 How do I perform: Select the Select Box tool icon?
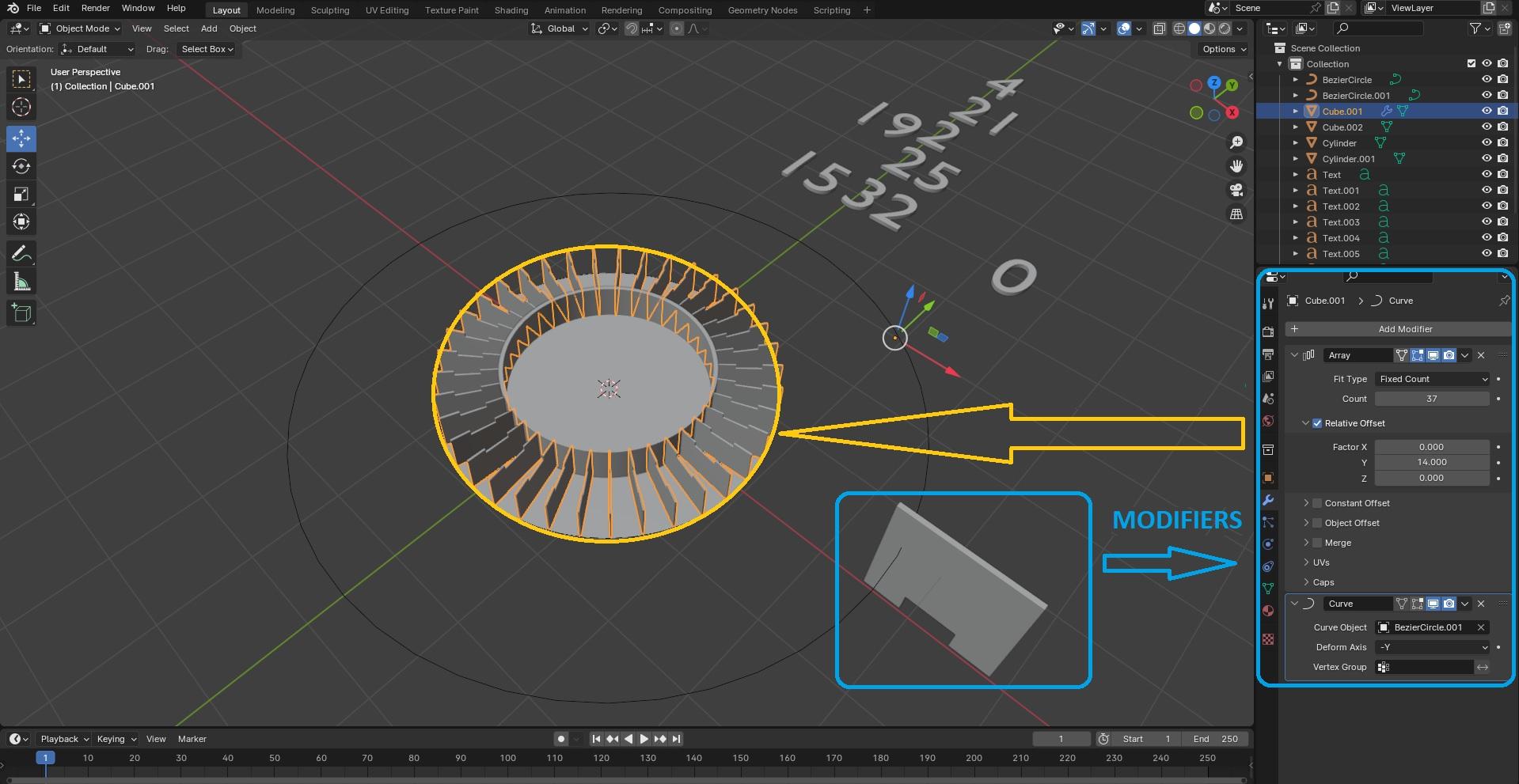pyautogui.click(x=21, y=79)
